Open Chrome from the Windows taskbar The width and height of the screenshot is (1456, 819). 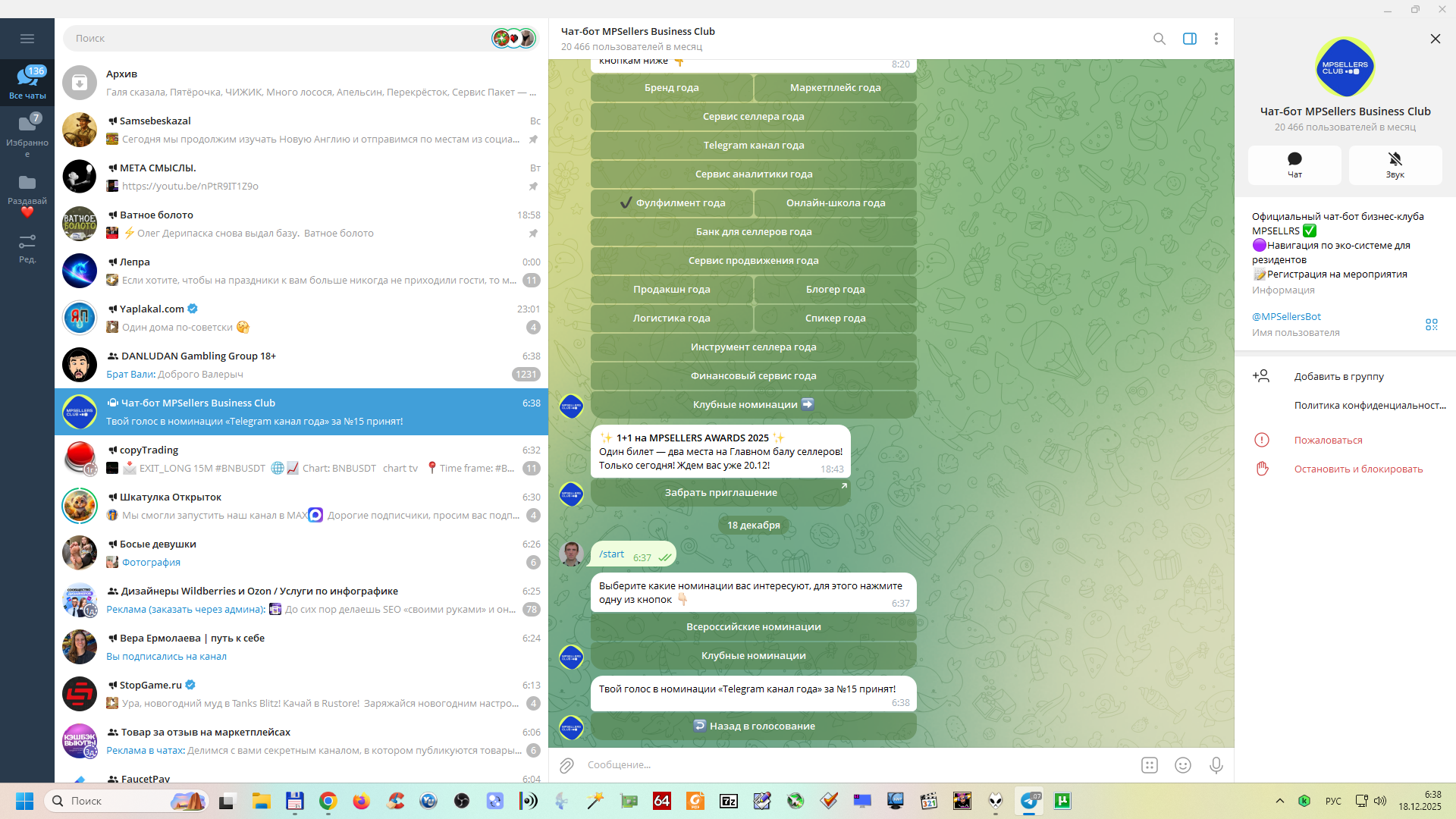(328, 801)
